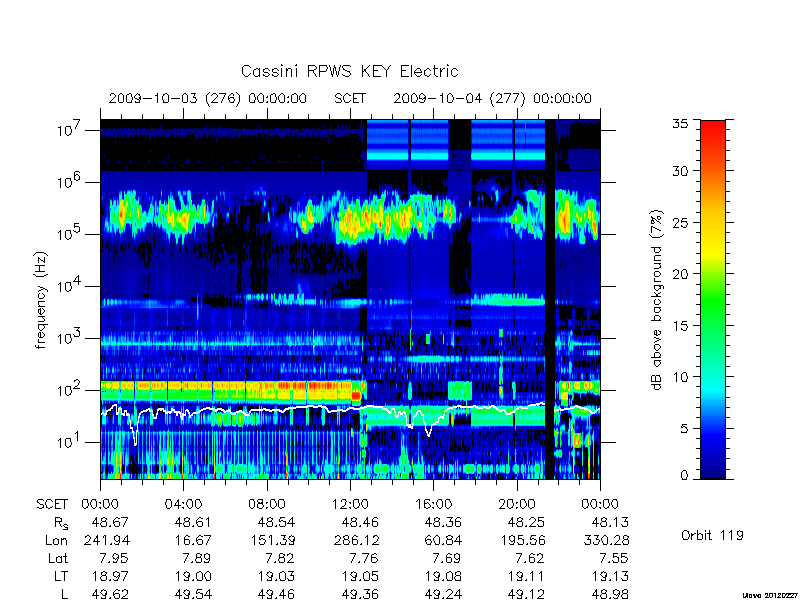Click the 10 dB color bar tick label
The image size is (800, 600).
tap(680, 377)
